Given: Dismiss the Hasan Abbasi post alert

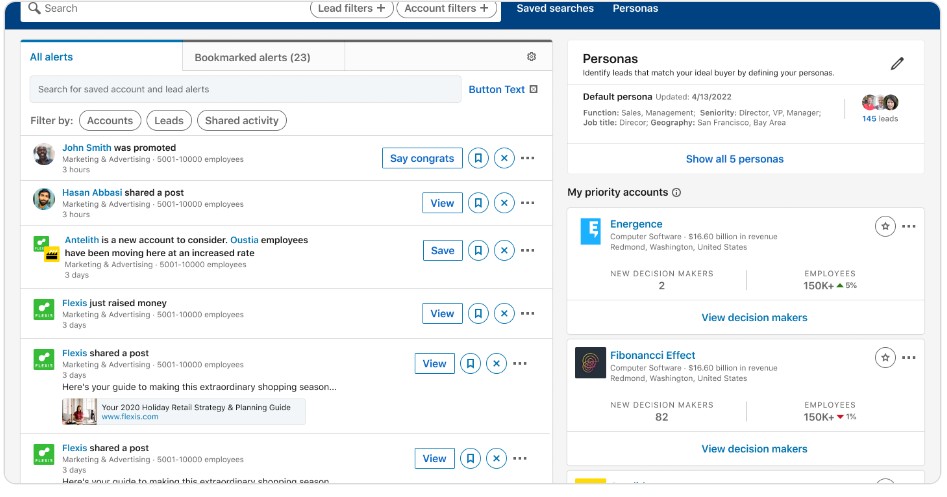Looking at the screenshot, I should click(x=504, y=203).
